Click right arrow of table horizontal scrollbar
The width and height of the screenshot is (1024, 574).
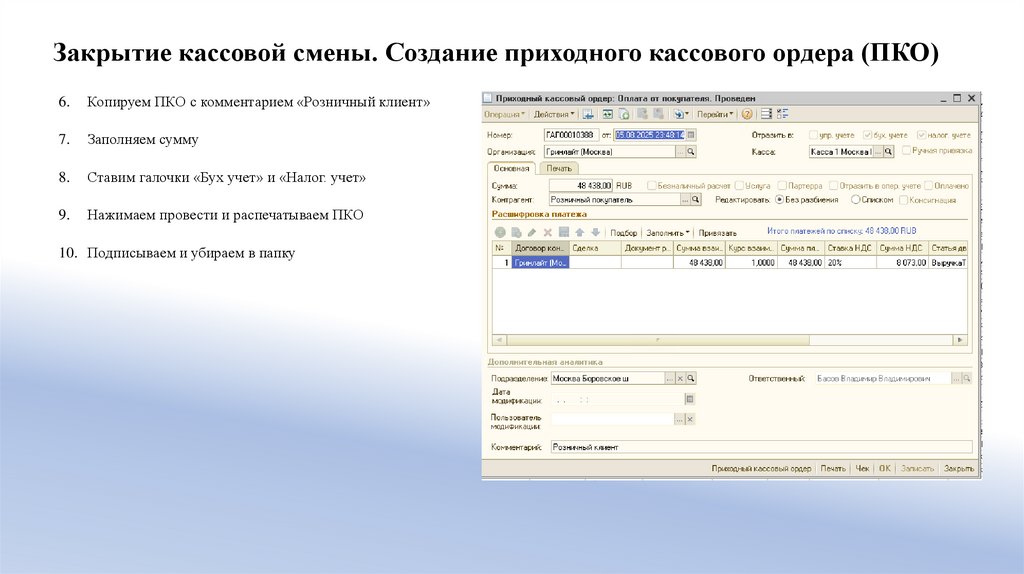point(959,340)
